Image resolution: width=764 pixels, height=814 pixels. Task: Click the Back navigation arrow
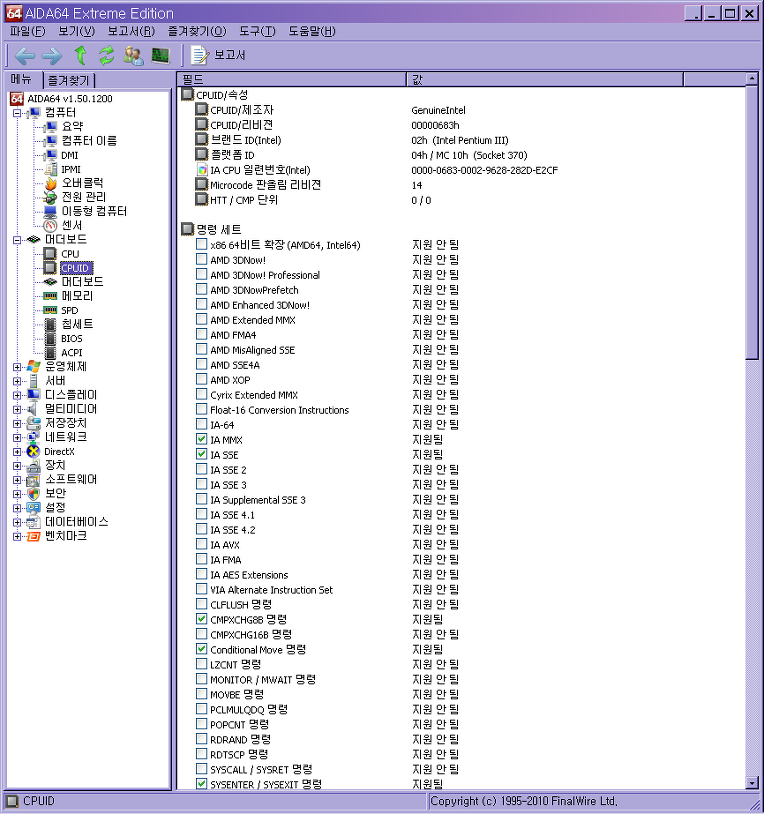tap(24, 55)
